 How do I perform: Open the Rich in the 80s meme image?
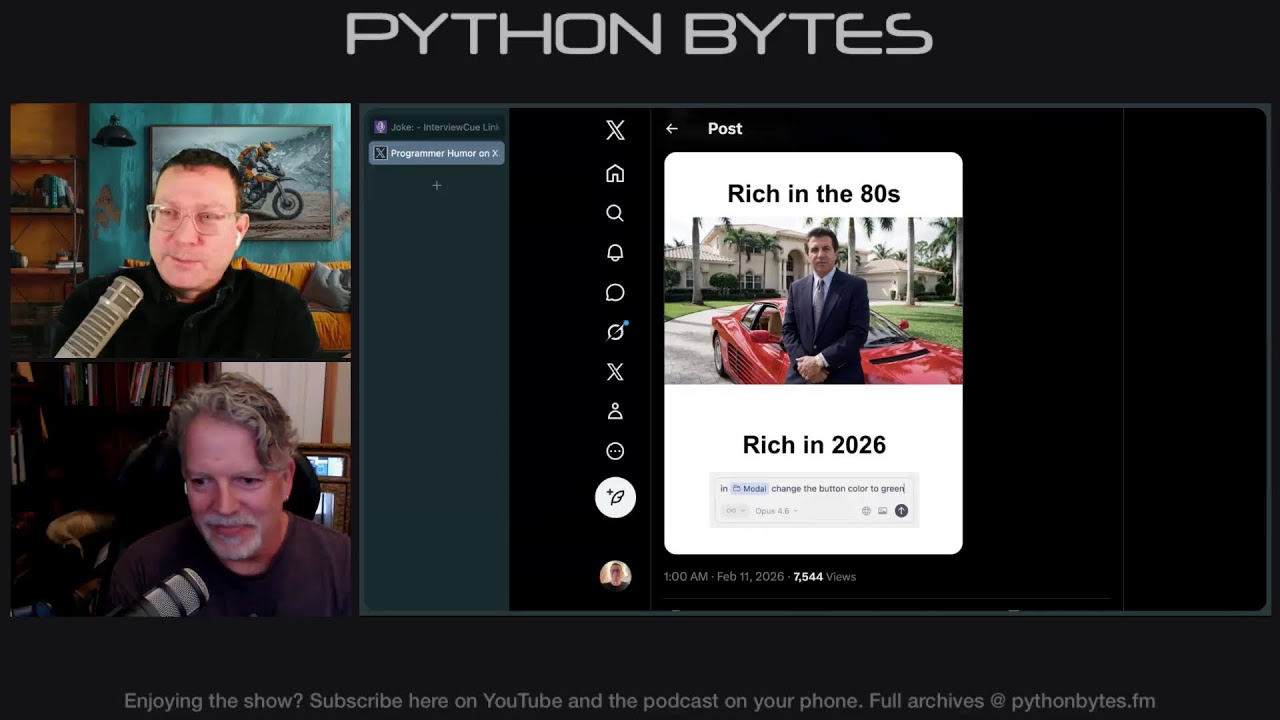click(813, 300)
